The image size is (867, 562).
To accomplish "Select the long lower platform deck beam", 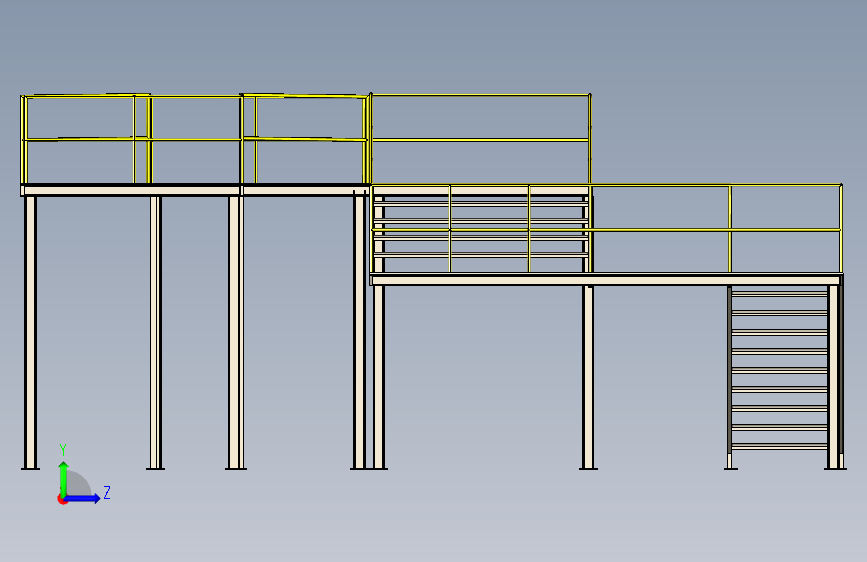I will coord(606,280).
